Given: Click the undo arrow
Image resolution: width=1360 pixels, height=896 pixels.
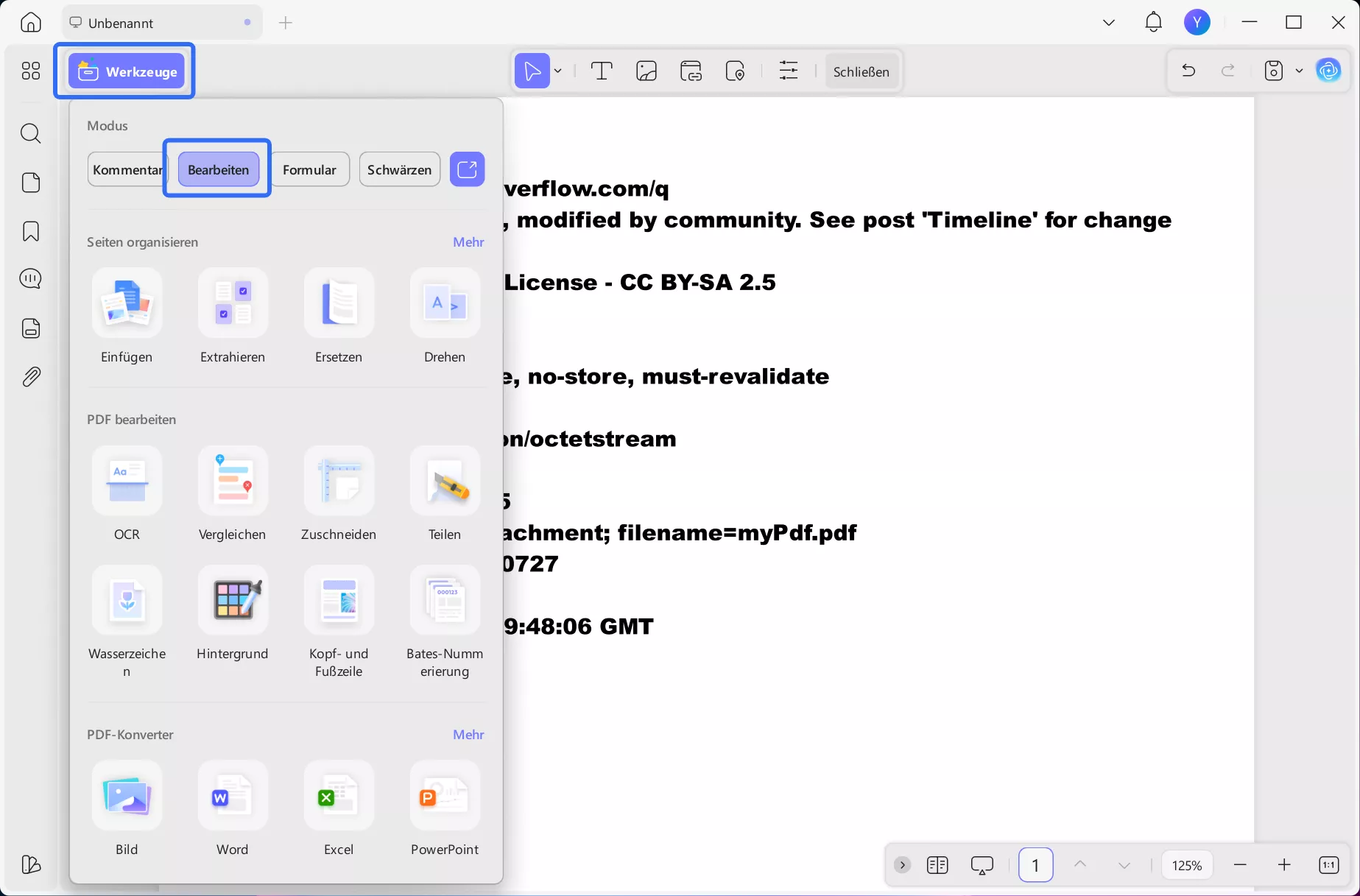Looking at the screenshot, I should point(1188,71).
